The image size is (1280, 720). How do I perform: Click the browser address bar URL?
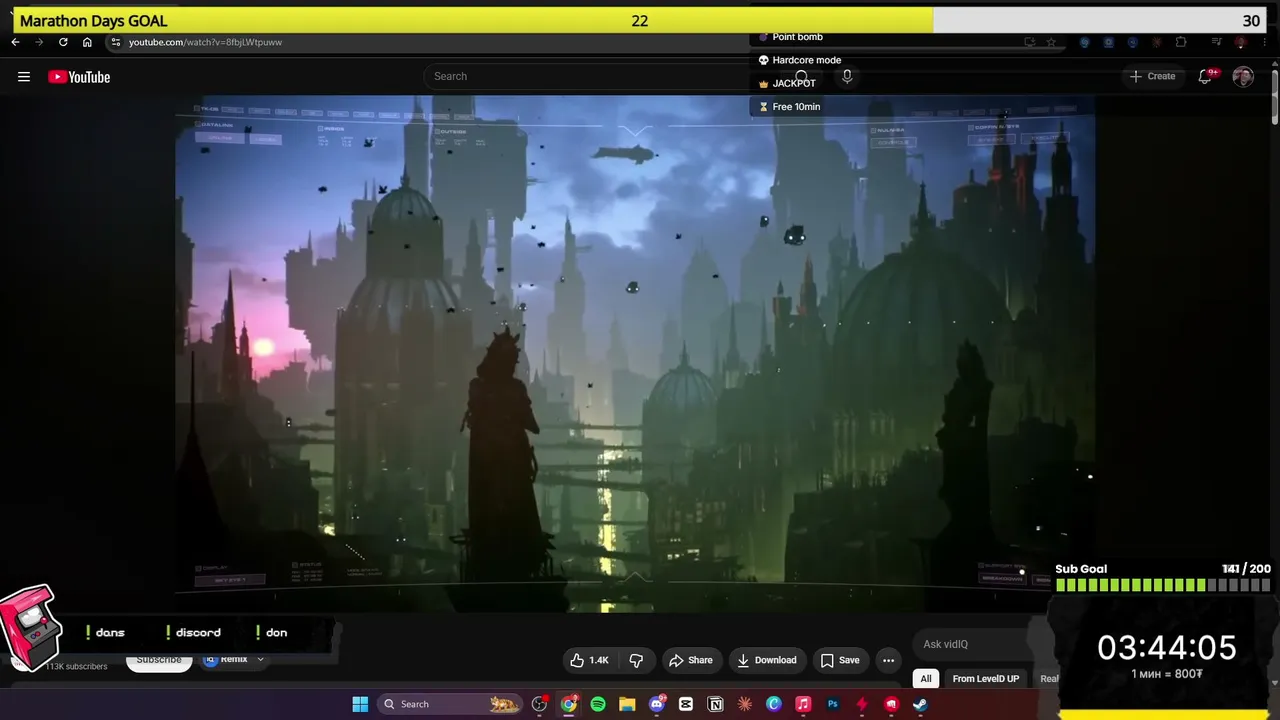pyautogui.click(x=205, y=42)
